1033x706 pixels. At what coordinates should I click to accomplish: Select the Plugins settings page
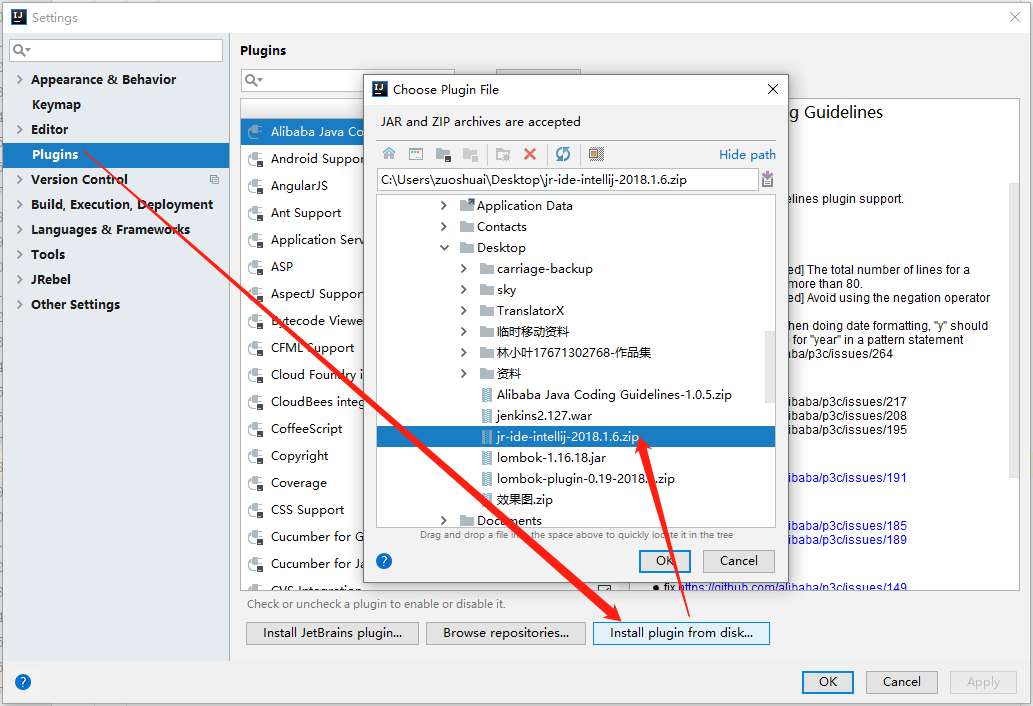[x=116, y=154]
